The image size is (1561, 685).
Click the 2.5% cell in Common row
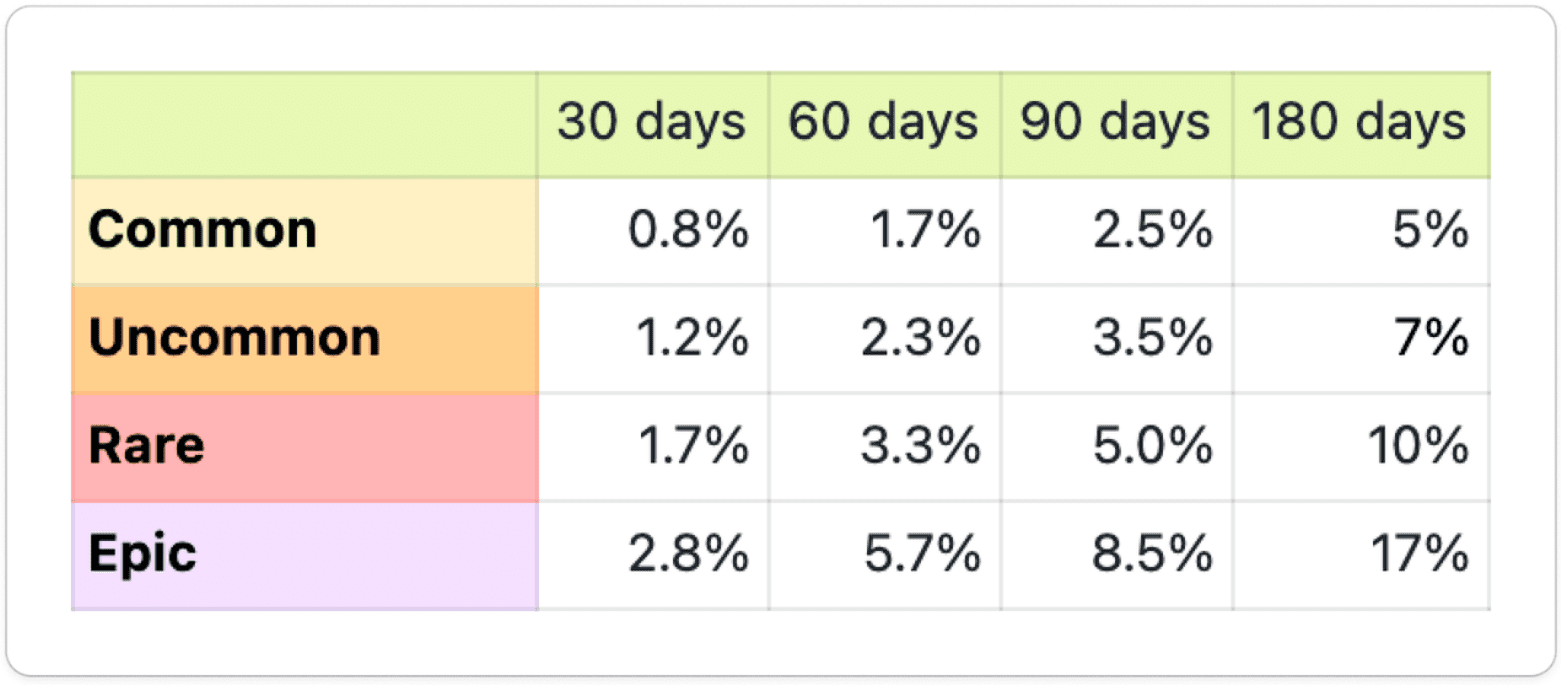1152,232
